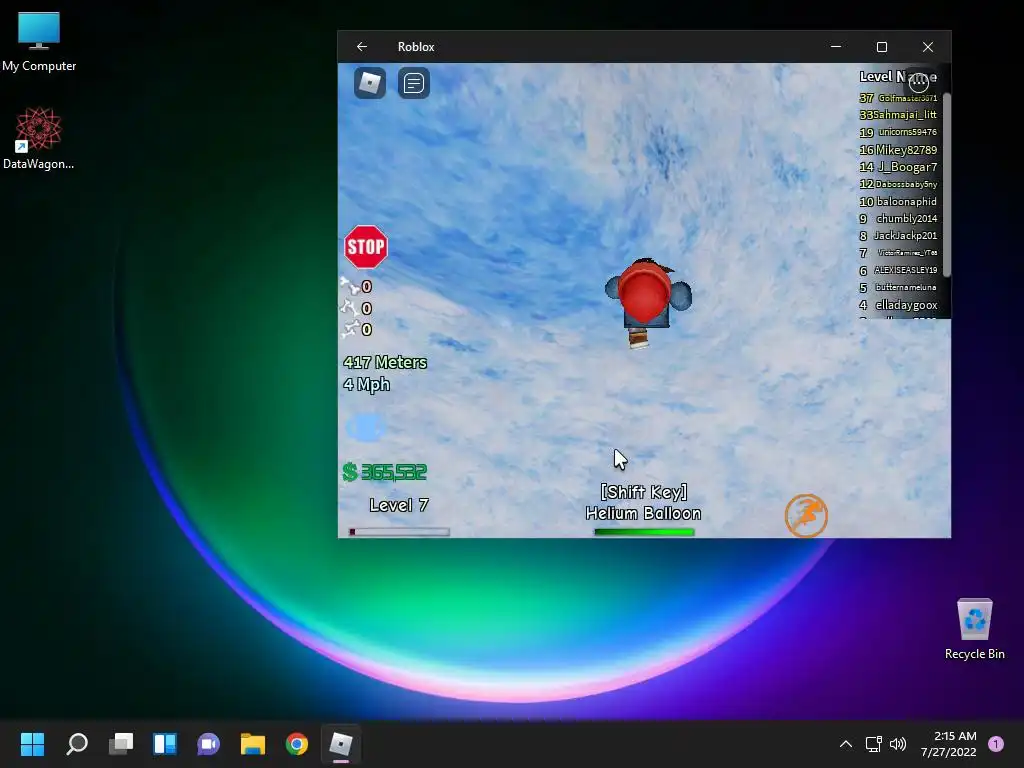Close the Roblox window
The image size is (1024, 768).
928,46
